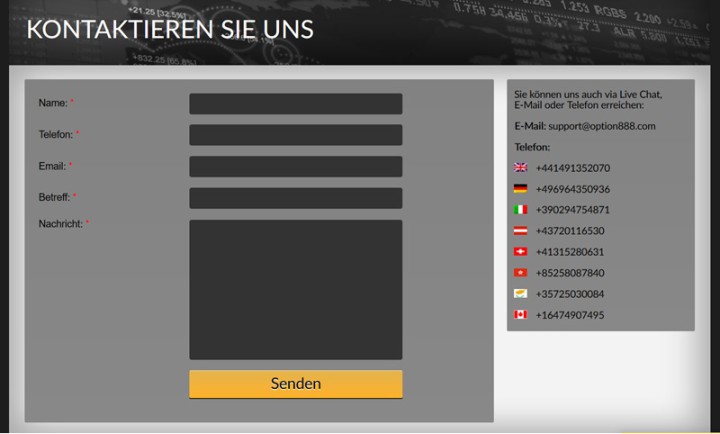720x434 pixels.
Task: Click the Email: form field label
Action: (52, 166)
